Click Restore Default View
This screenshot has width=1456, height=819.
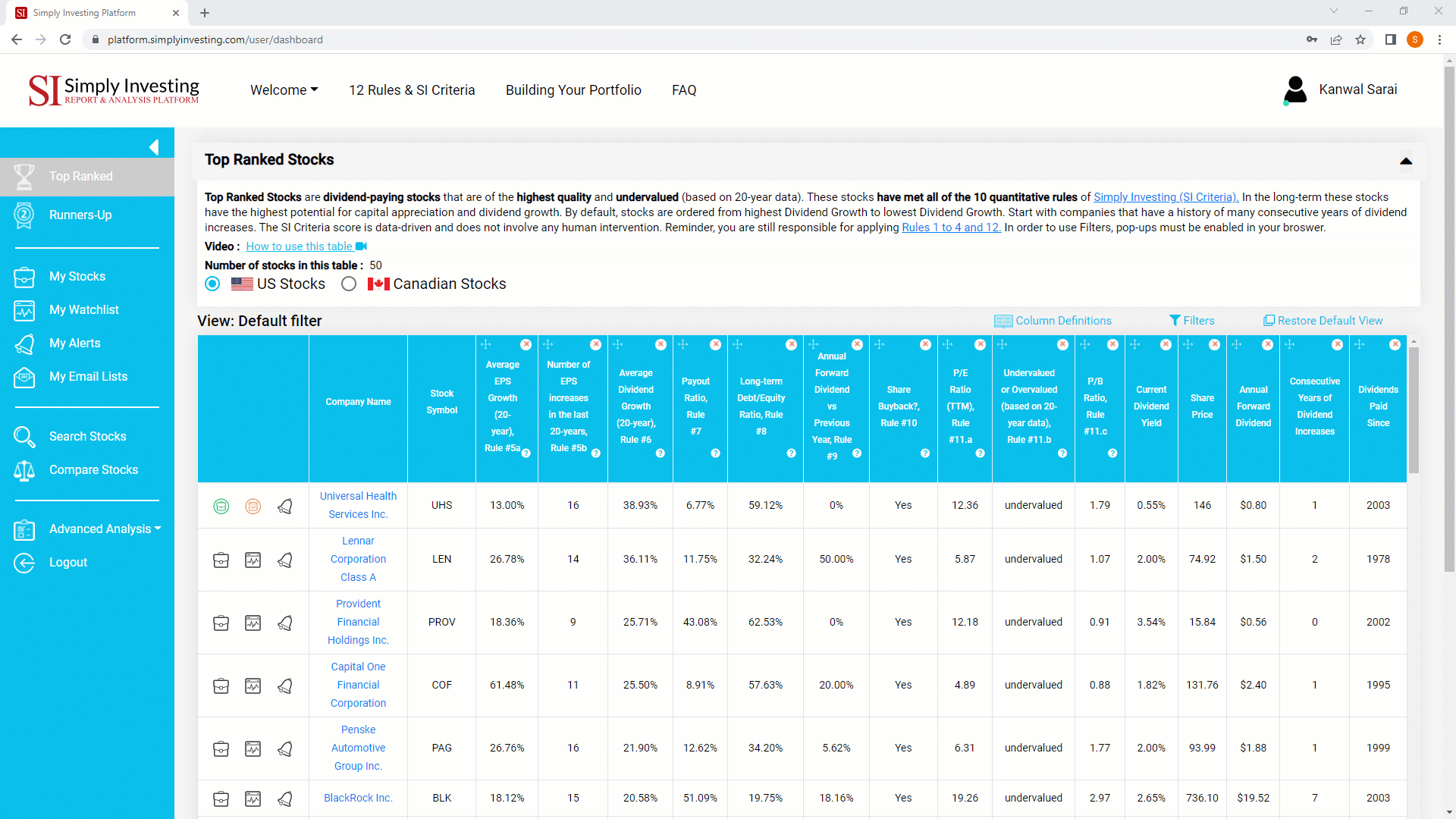pos(1323,321)
